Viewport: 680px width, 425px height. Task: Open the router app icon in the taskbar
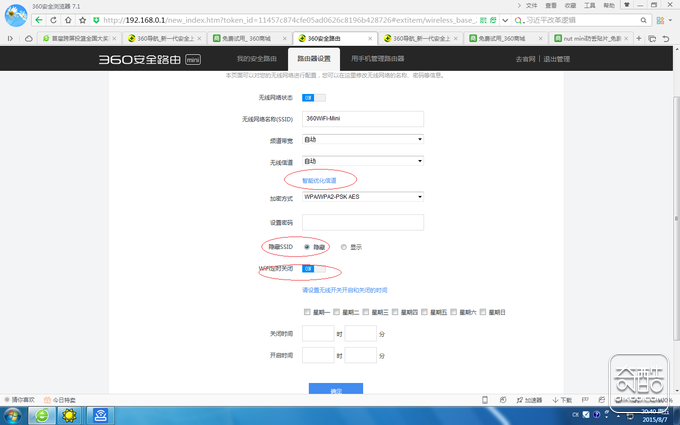click(x=100, y=415)
